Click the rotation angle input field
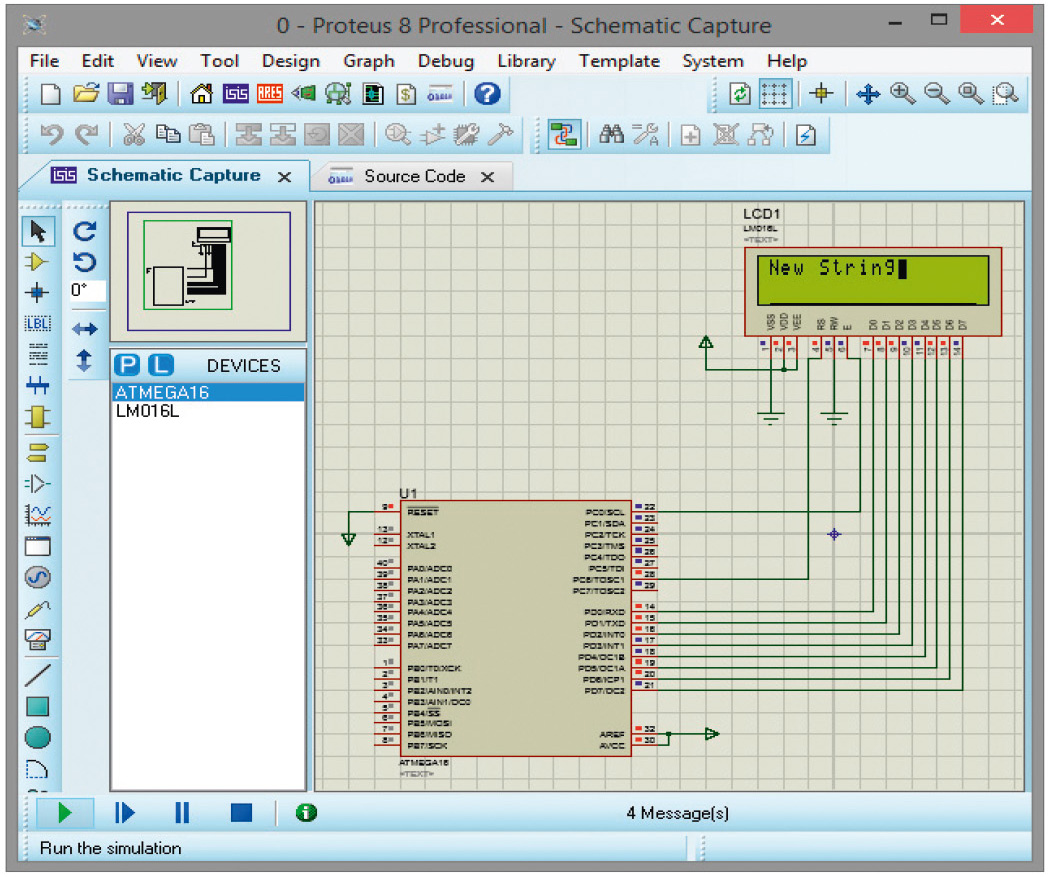 (87, 291)
